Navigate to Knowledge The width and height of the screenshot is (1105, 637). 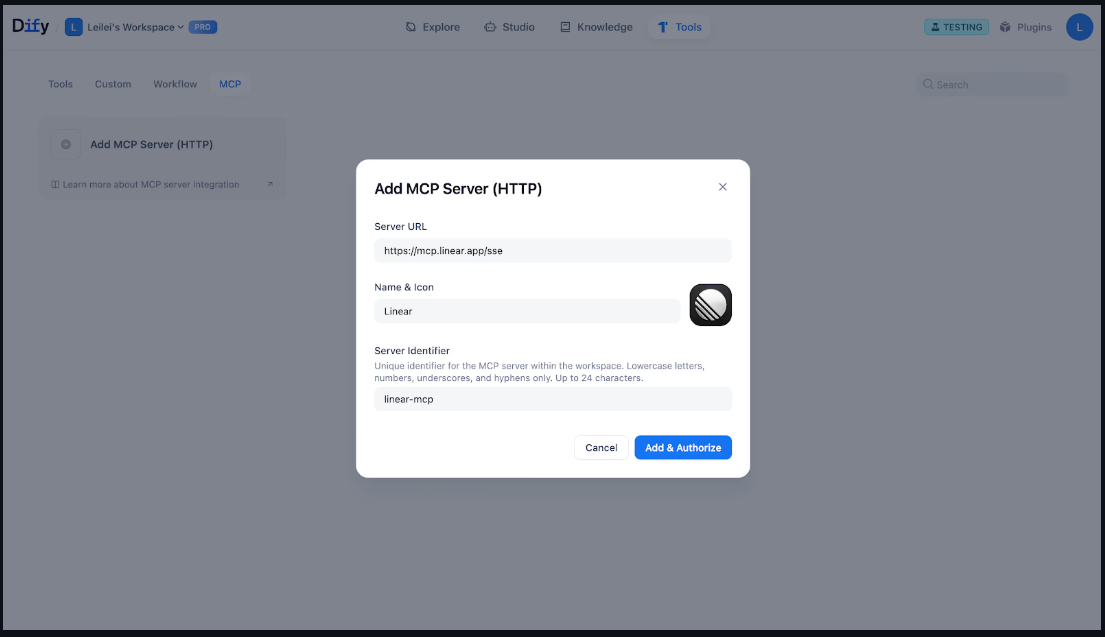click(x=596, y=27)
